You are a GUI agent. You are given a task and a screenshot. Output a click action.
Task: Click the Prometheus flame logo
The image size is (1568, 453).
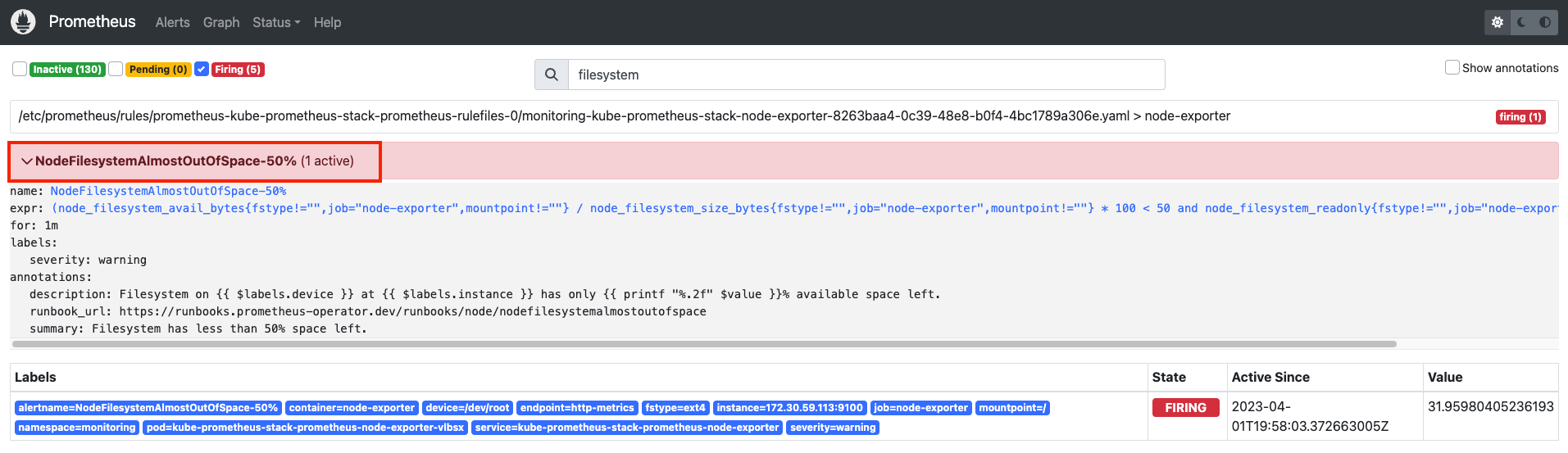(23, 22)
